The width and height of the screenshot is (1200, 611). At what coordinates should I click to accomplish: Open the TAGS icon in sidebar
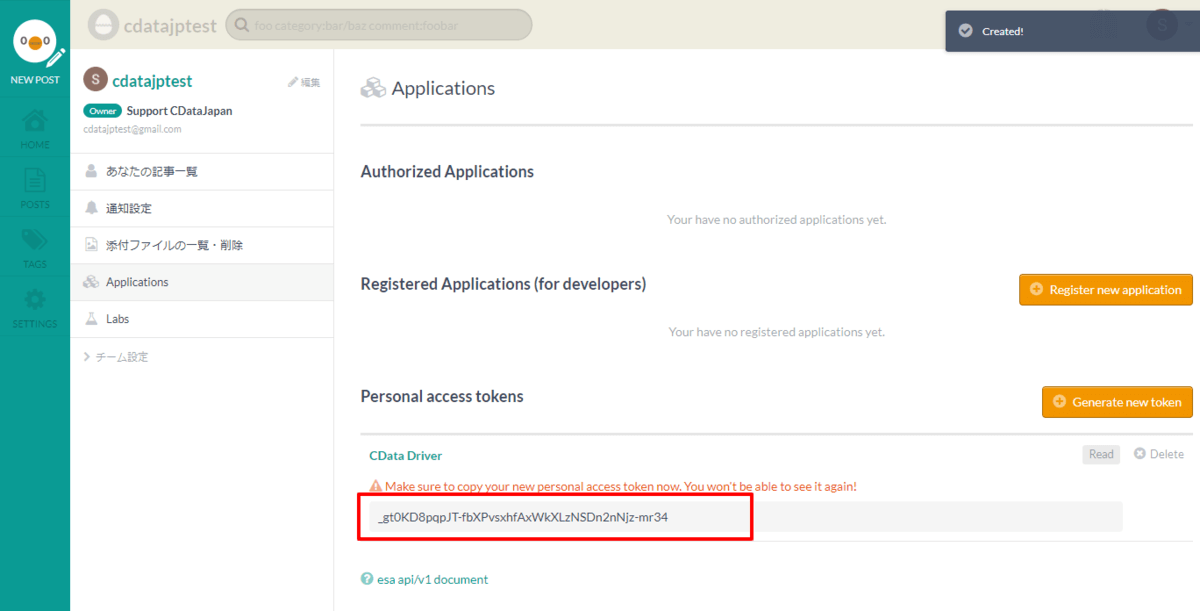[x=35, y=242]
